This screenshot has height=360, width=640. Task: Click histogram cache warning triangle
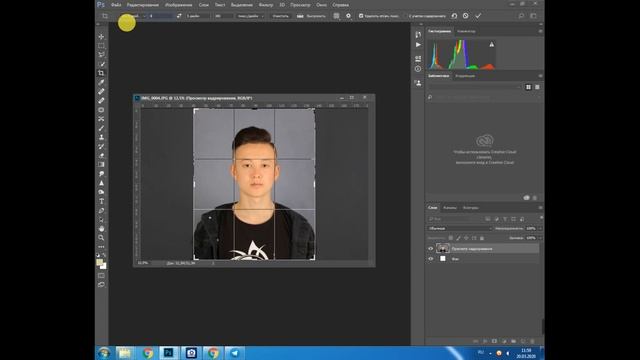[x=492, y=44]
